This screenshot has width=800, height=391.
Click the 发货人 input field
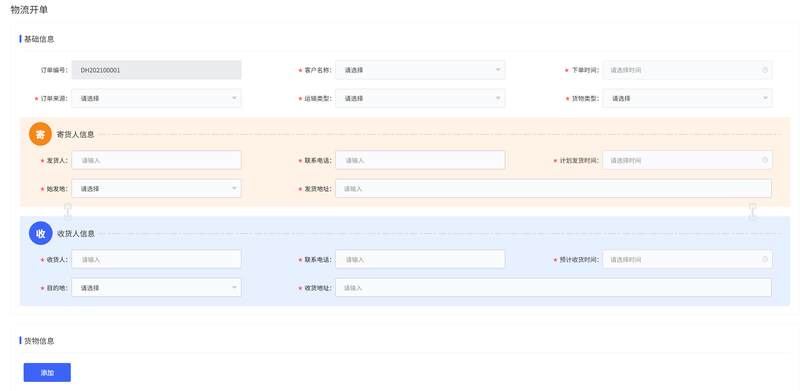tap(156, 160)
